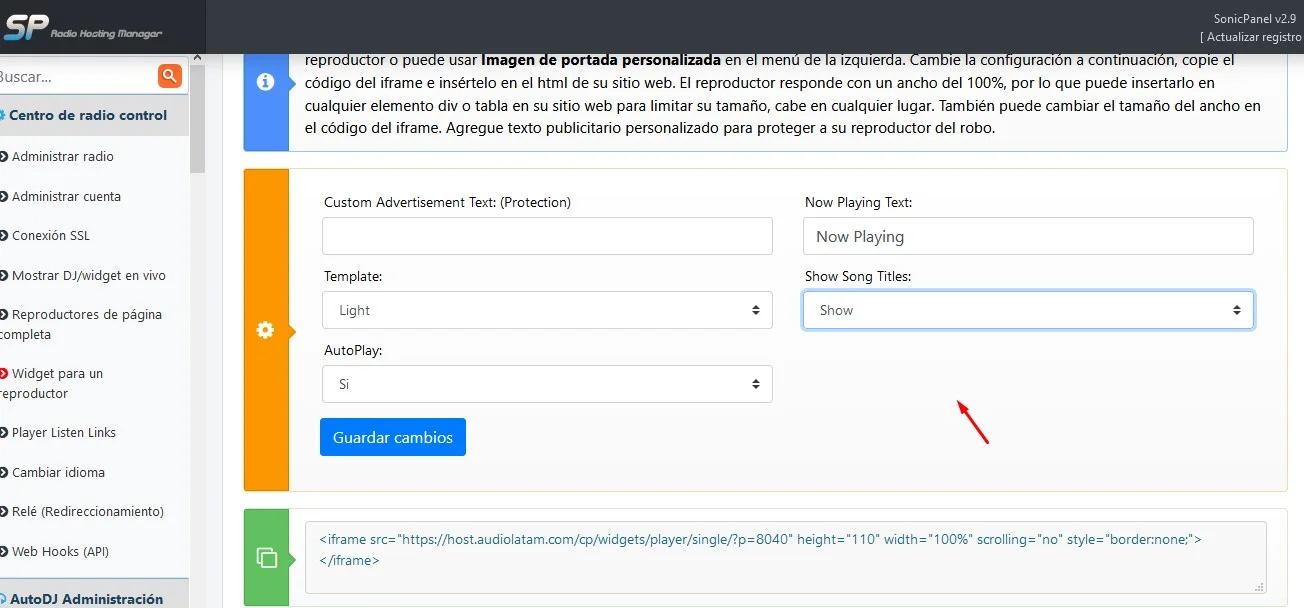Click the Guardar cambios button
Viewport: 1304px width, 608px height.
[x=393, y=437]
